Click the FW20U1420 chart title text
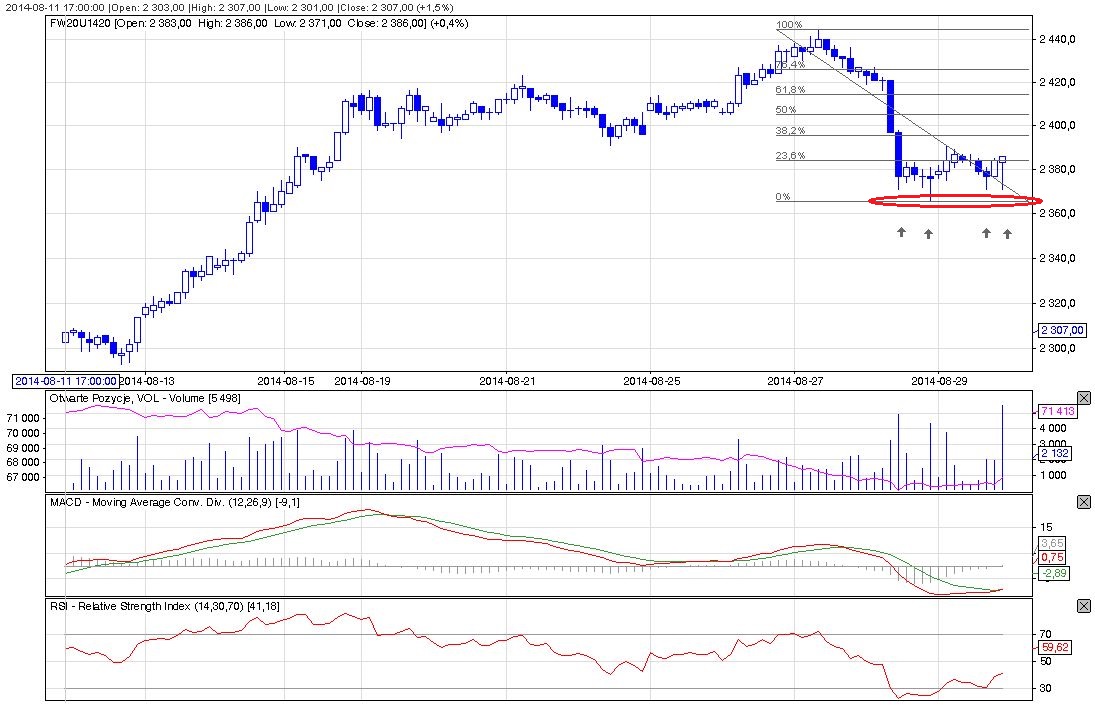The width and height of the screenshot is (1095, 705). (x=82, y=22)
